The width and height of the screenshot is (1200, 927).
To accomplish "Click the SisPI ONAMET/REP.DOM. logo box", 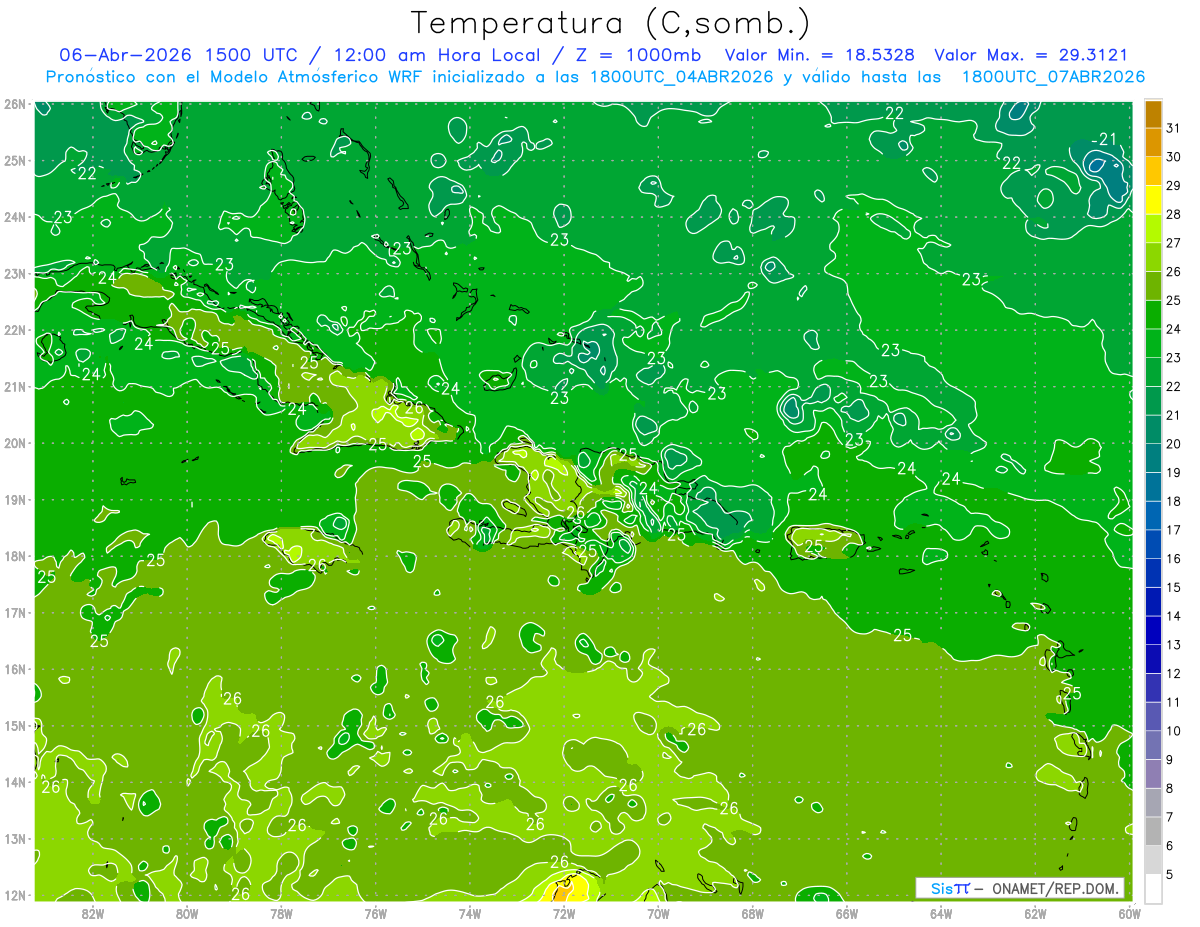I will pyautogui.click(x=1020, y=888).
